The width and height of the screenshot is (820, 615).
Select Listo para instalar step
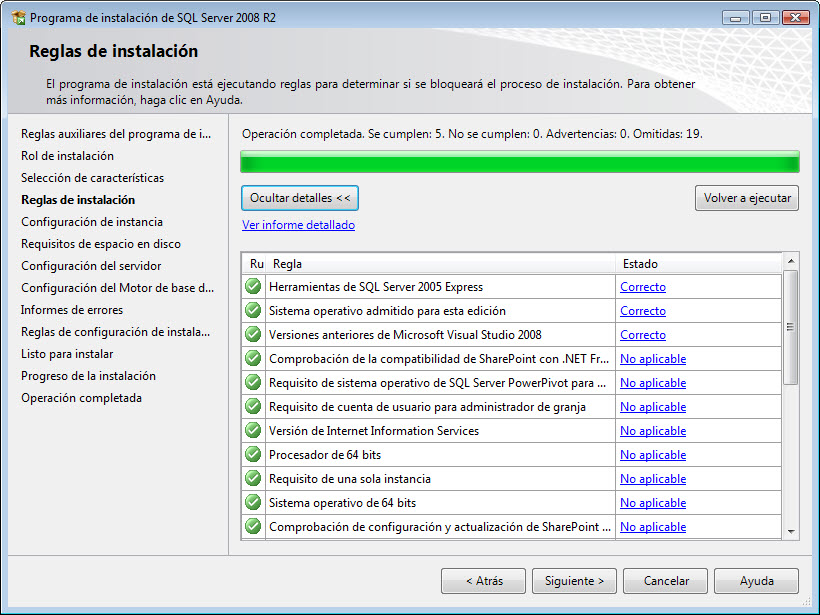67,354
